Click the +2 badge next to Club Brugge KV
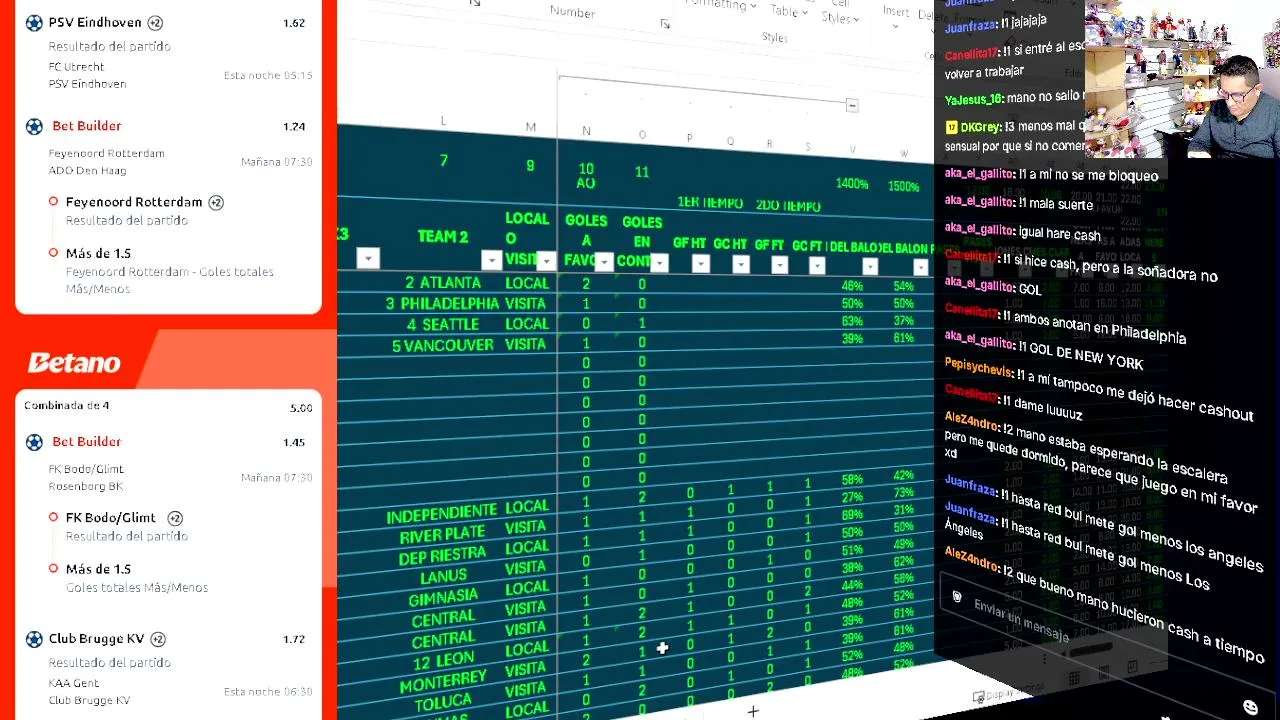Screen dimensions: 1280x720 click(x=157, y=639)
